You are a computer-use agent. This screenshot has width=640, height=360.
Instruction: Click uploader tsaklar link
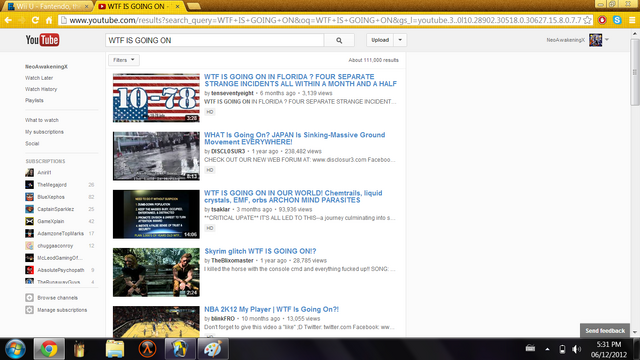pyautogui.click(x=220, y=209)
